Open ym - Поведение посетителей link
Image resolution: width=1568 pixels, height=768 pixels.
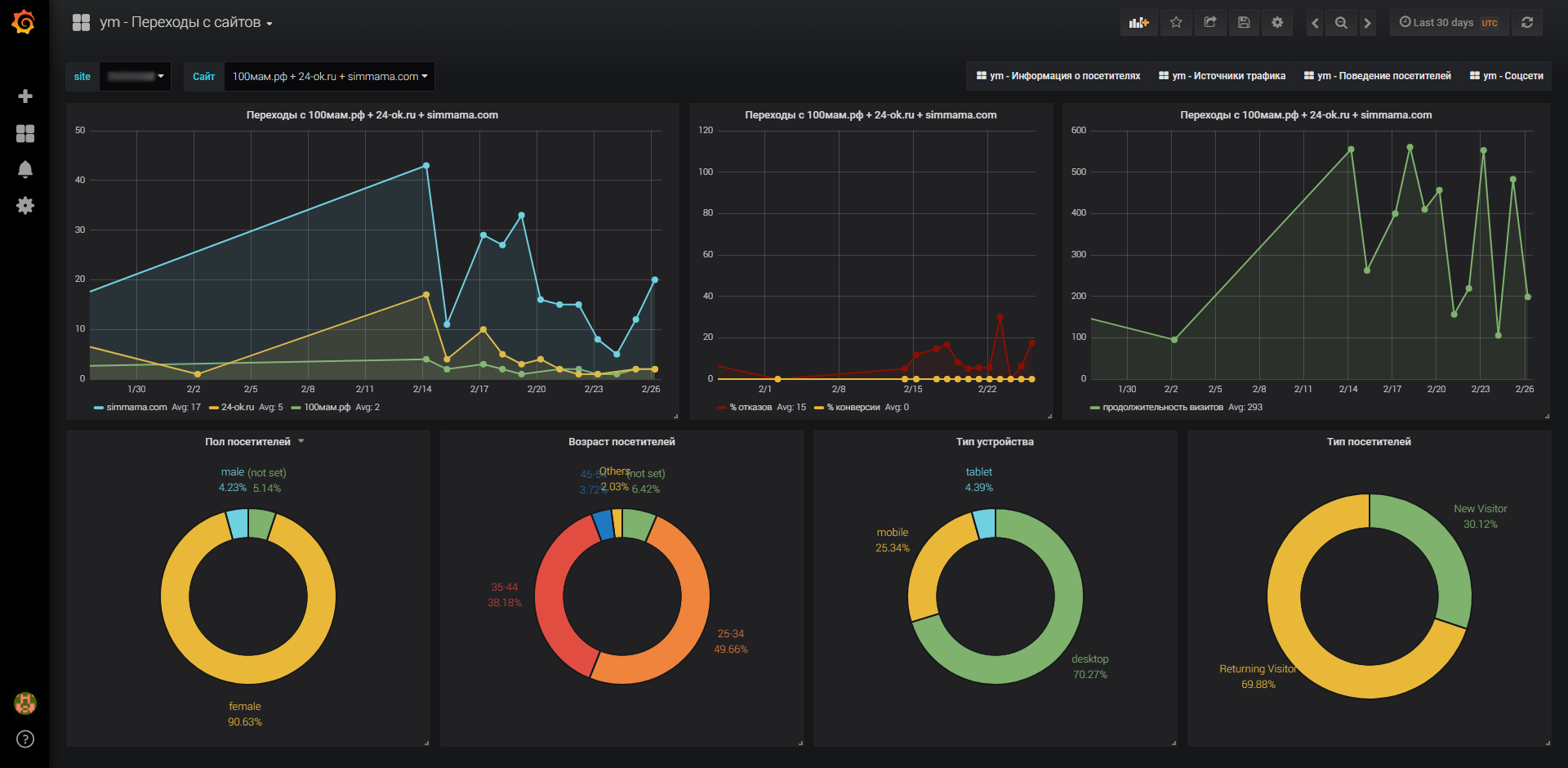(1378, 76)
